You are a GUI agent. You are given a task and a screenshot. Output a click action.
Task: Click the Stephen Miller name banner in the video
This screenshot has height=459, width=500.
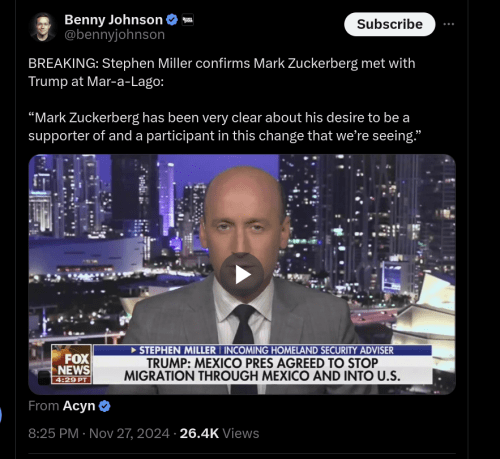coord(262,350)
